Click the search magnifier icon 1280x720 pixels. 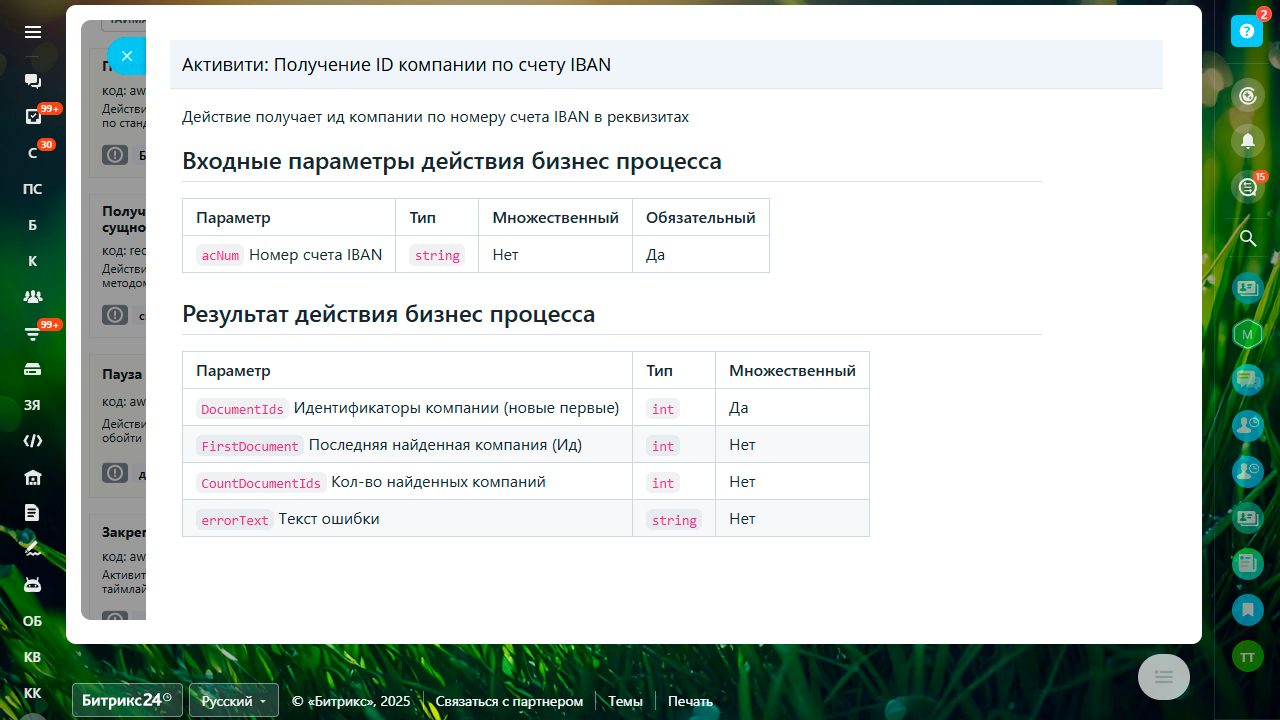tap(1247, 238)
